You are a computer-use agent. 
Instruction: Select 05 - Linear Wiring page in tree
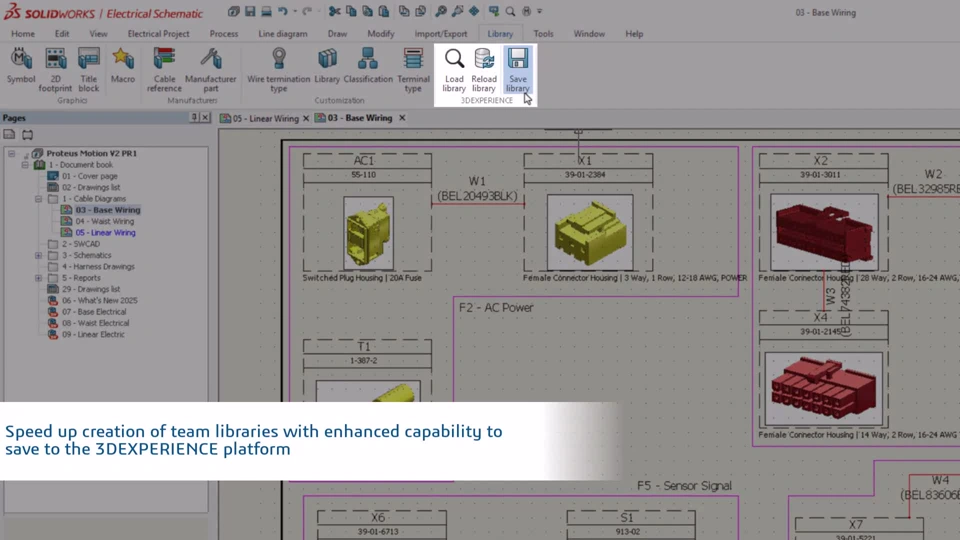[105, 233]
